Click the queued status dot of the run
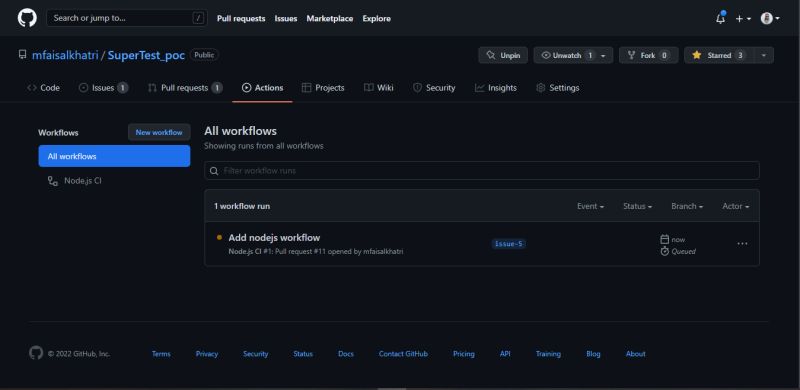800x390 pixels. point(219,237)
